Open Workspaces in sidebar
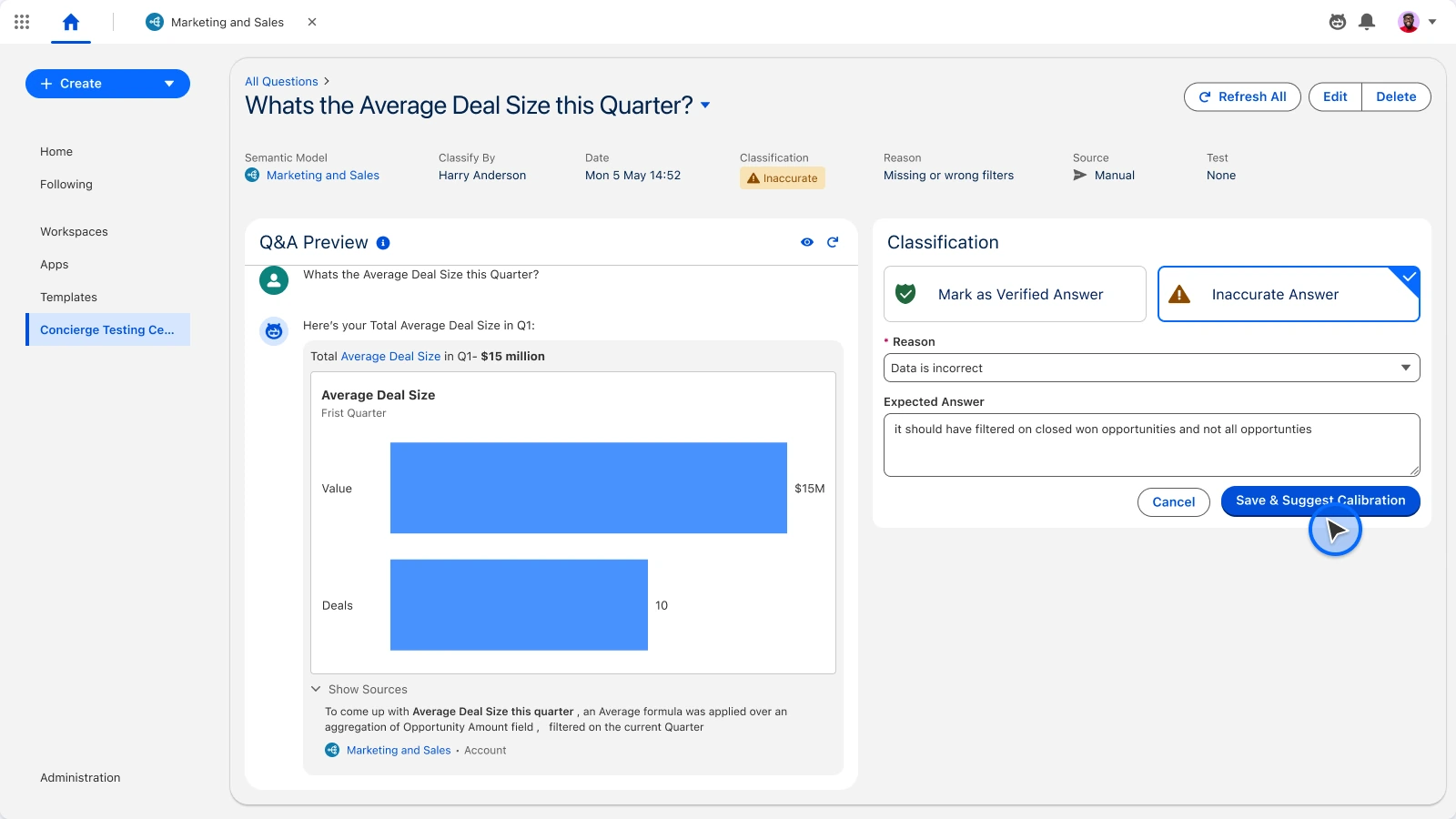 pos(74,231)
